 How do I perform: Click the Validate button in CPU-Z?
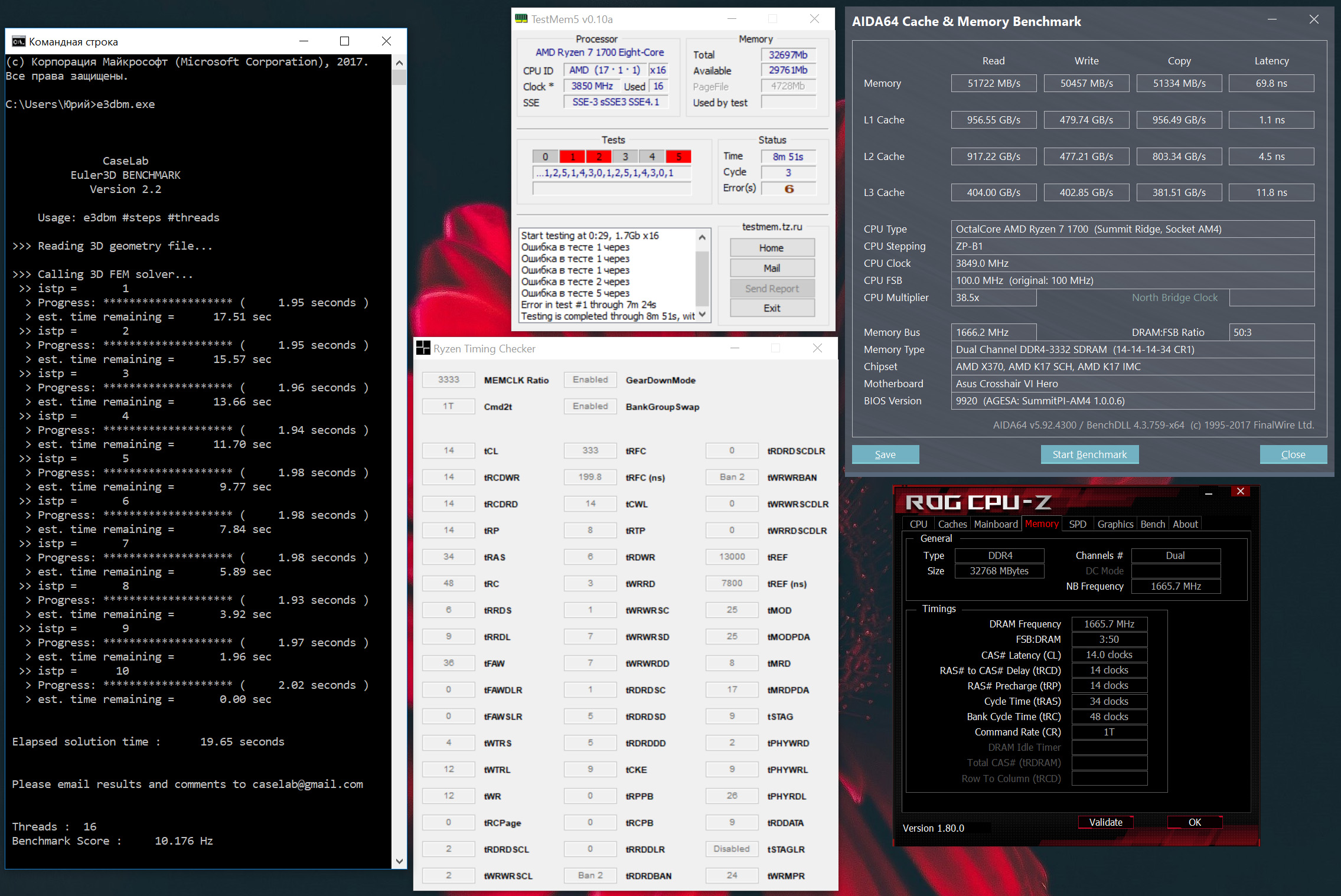(x=1105, y=822)
